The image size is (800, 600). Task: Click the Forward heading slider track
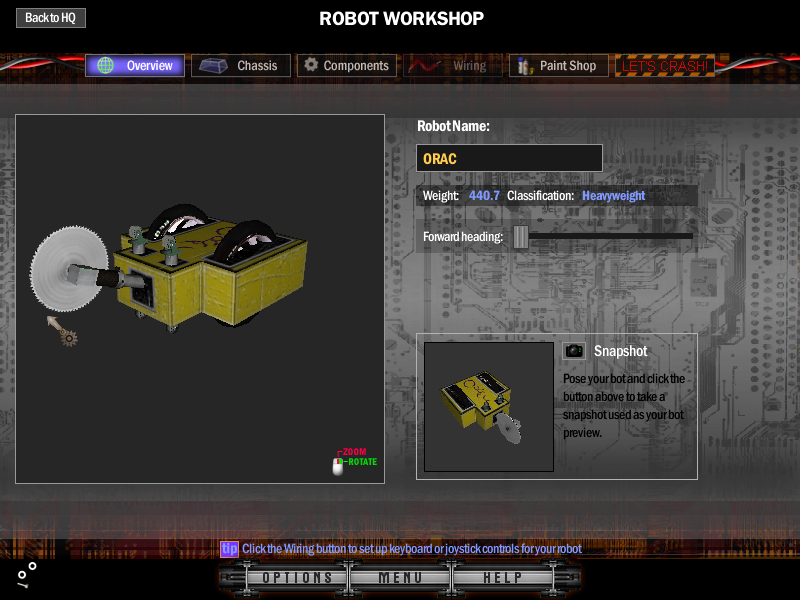[611, 236]
